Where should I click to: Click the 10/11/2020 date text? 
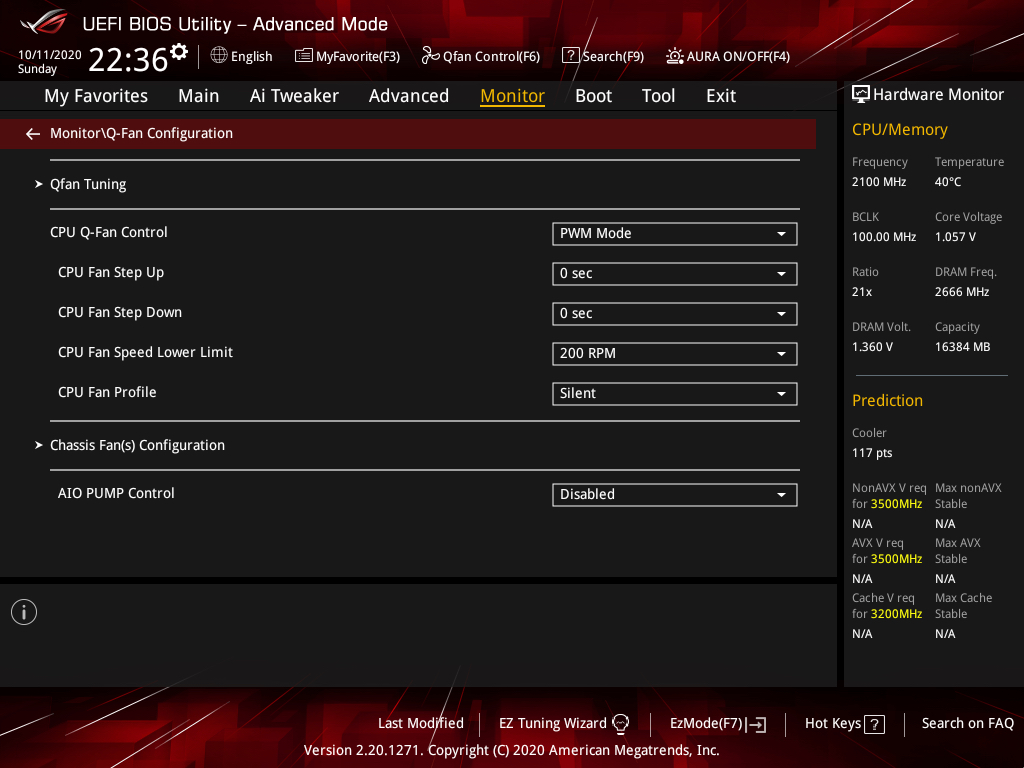pos(50,55)
